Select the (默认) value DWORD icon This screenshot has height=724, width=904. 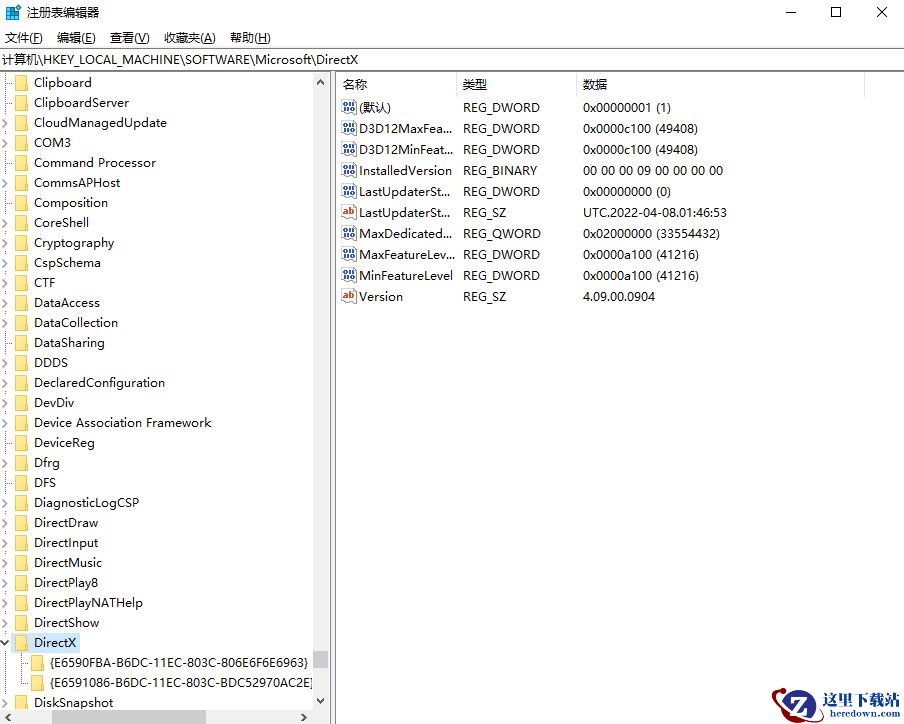click(x=349, y=107)
